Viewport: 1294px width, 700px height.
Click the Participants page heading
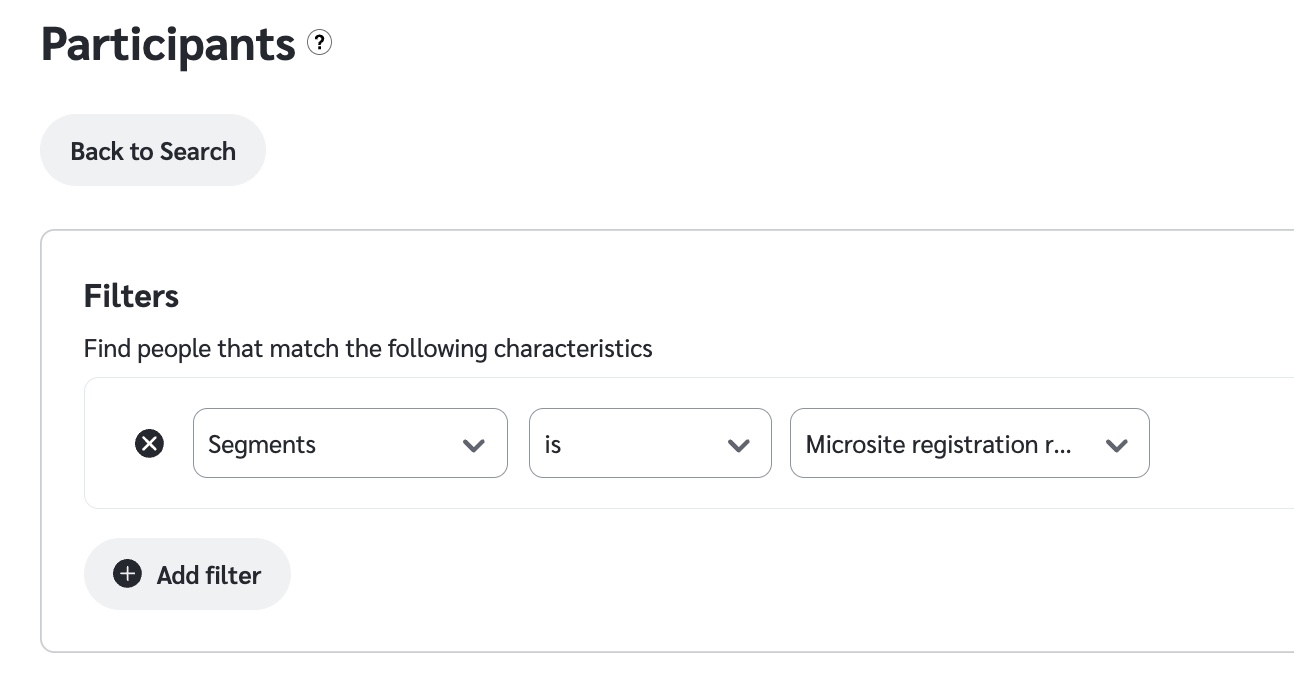168,45
